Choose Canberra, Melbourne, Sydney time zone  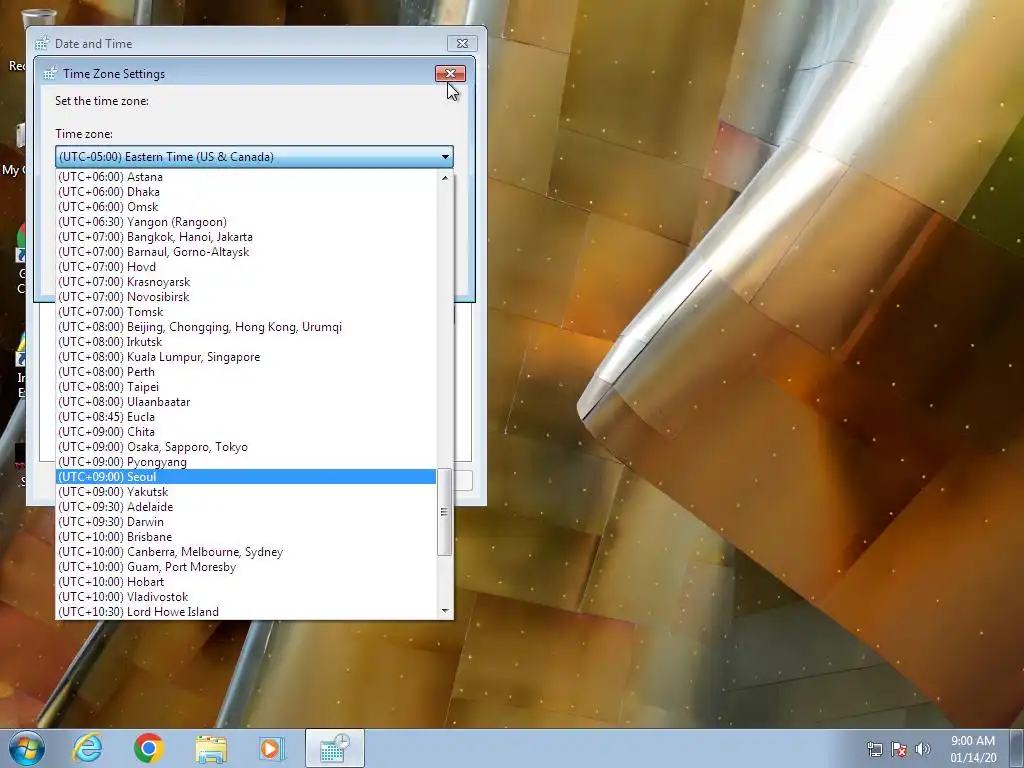pyautogui.click(x=246, y=552)
